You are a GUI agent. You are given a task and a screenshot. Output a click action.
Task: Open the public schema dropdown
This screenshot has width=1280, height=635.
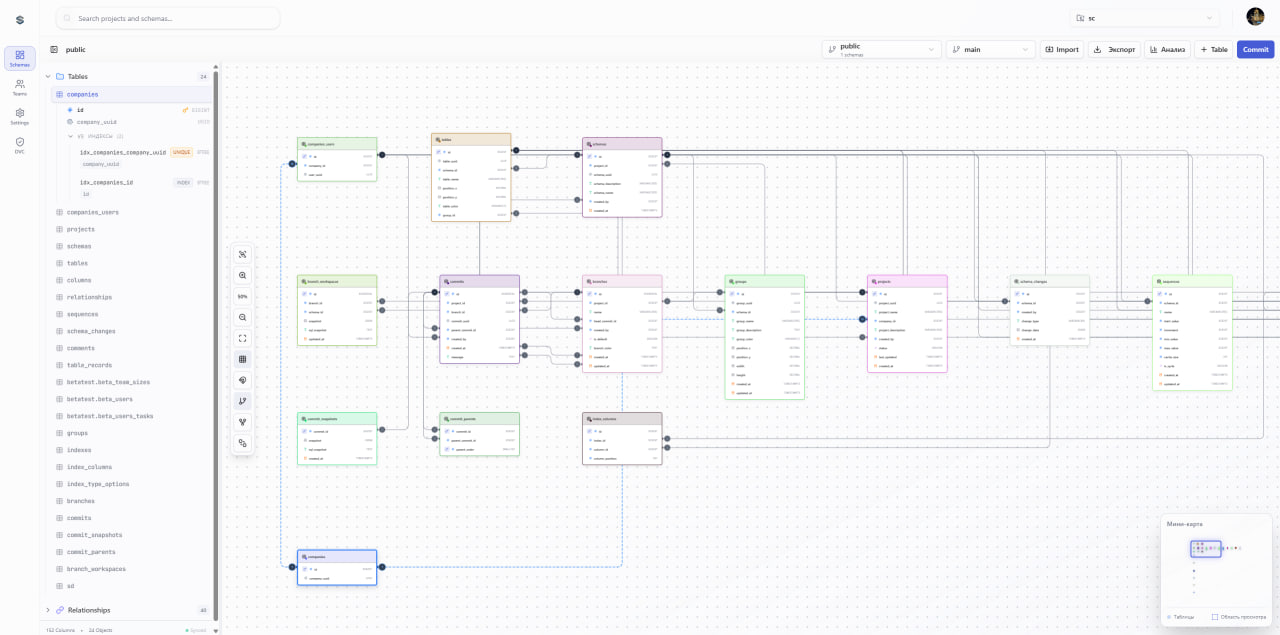click(881, 49)
